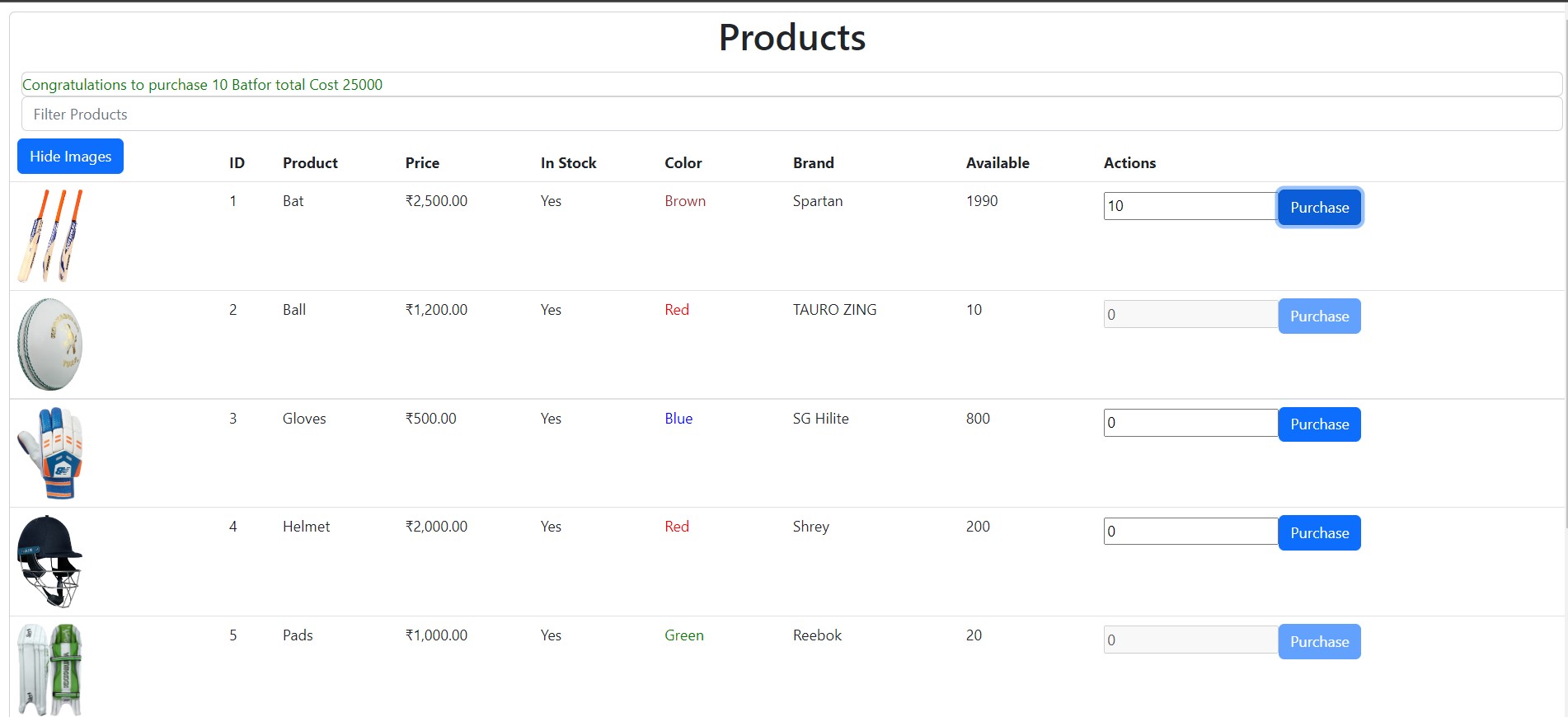Screen dimensions: 1568x717
Task: Click the Price column header
Action: (x=422, y=163)
